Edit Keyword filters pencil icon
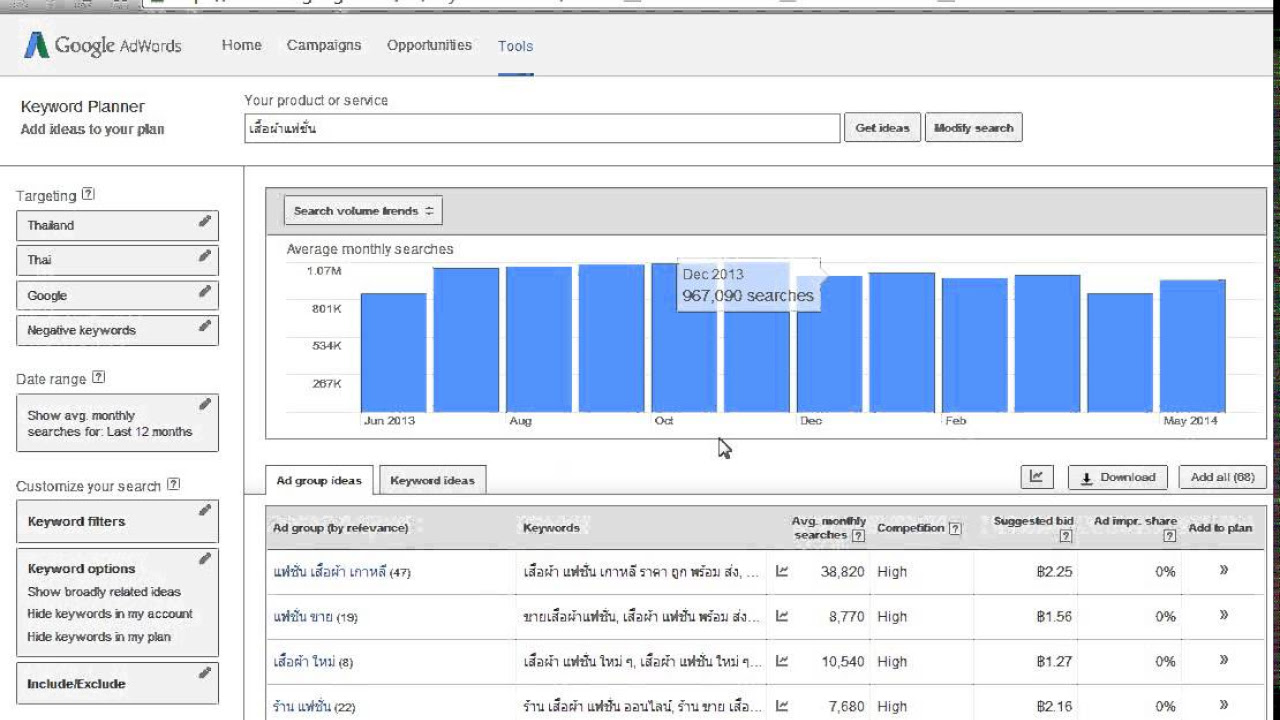 204,510
